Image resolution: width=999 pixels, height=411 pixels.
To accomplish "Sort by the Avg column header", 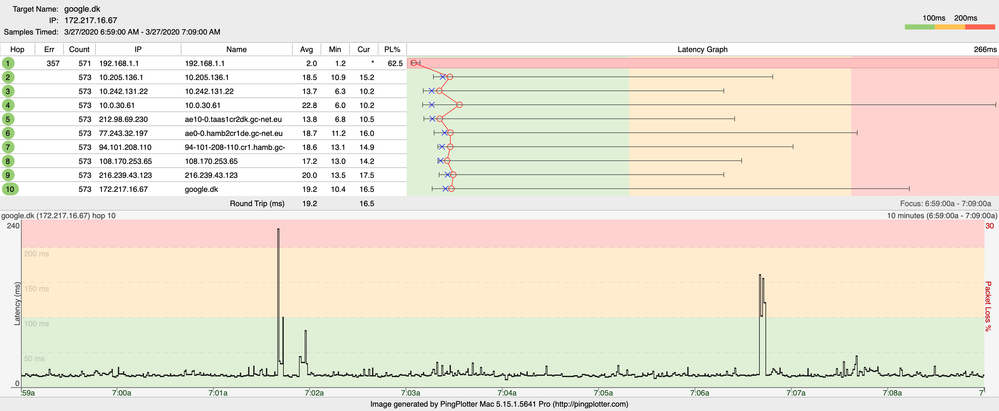I will coord(306,48).
